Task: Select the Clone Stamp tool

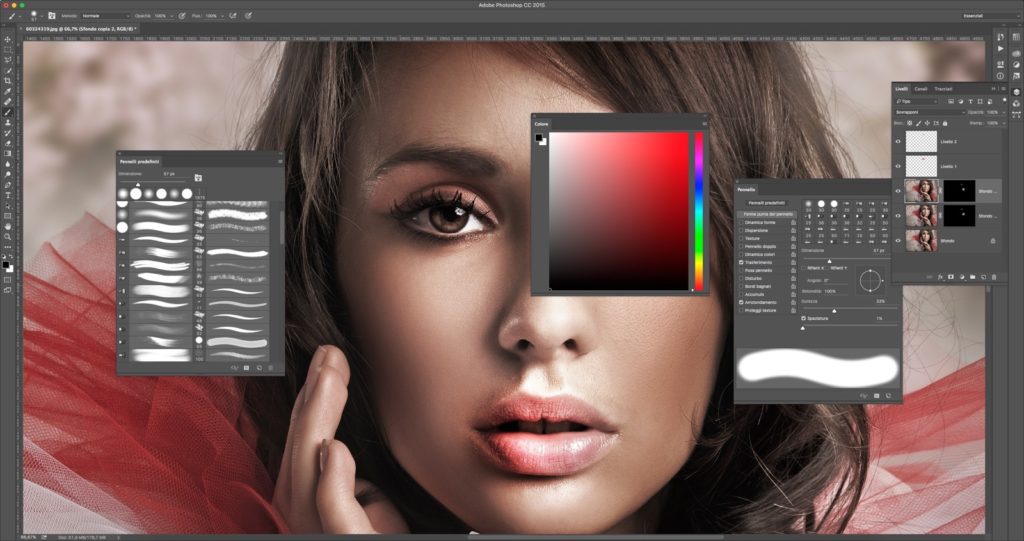Action: (8, 123)
